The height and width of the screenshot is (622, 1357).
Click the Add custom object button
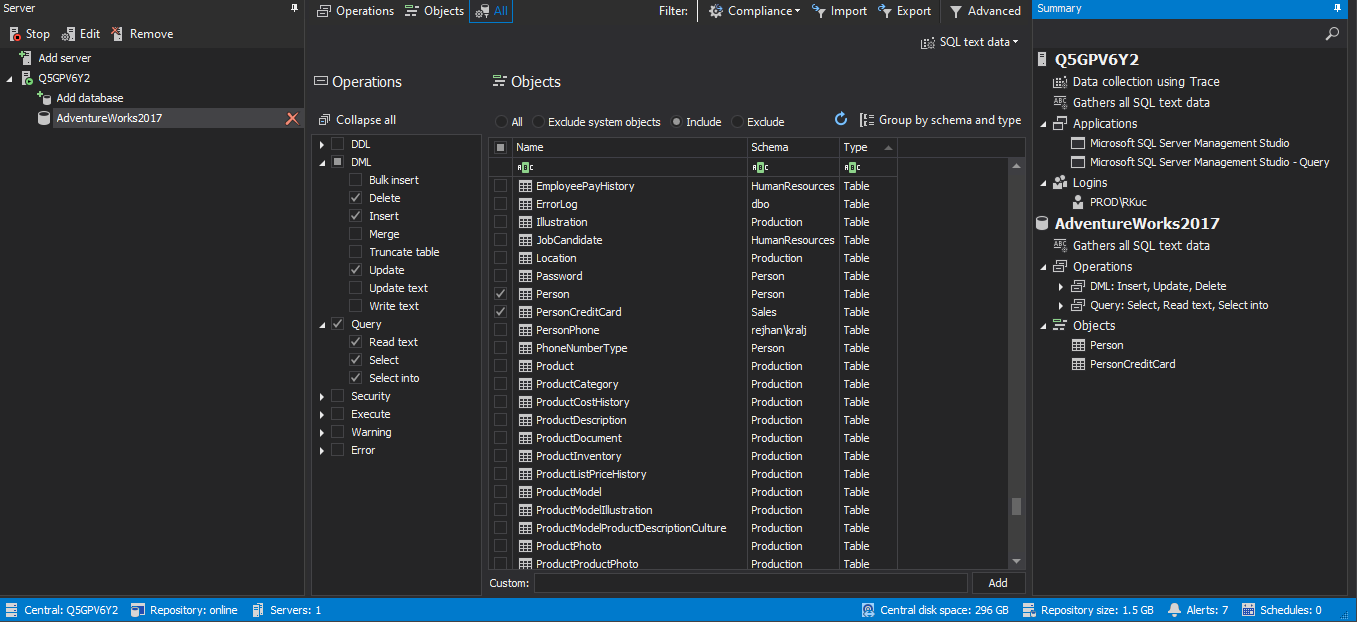(998, 583)
